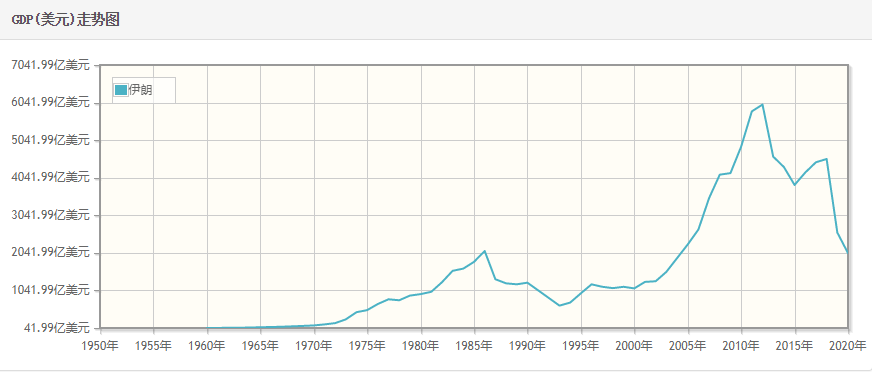Click the 1986 local peak on the line
The image size is (872, 372).
485,251
